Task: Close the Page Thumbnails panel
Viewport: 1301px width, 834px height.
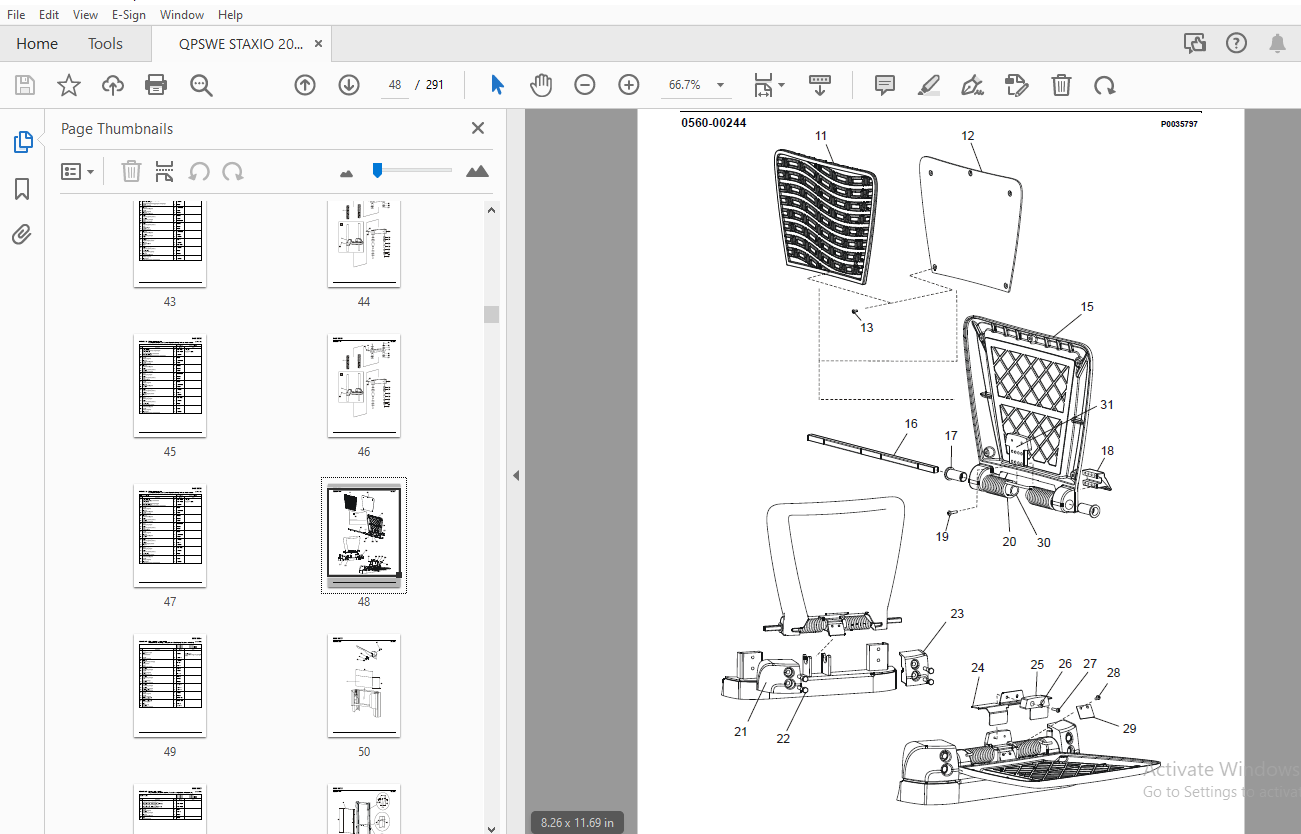Action: [x=478, y=128]
